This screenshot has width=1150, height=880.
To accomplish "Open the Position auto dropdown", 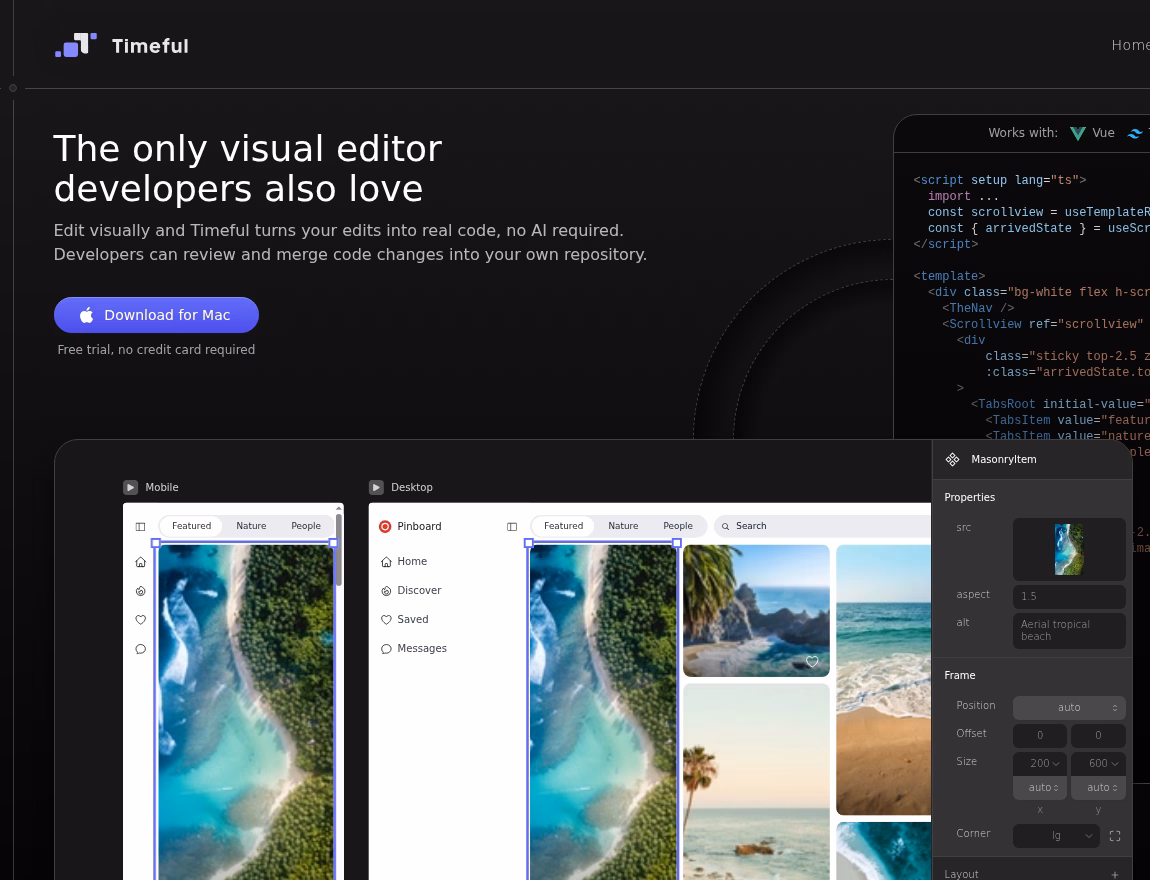I will coord(1069,708).
